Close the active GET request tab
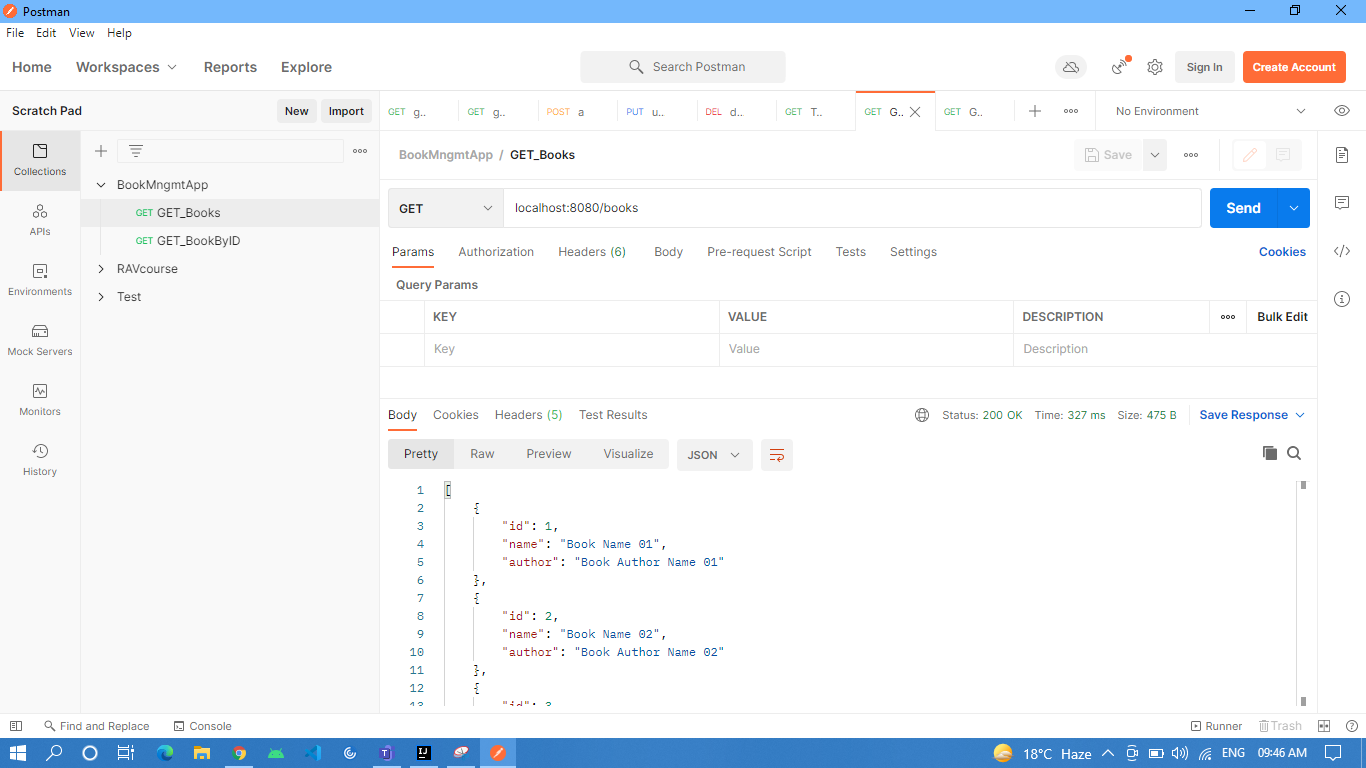1366x768 pixels. click(914, 112)
